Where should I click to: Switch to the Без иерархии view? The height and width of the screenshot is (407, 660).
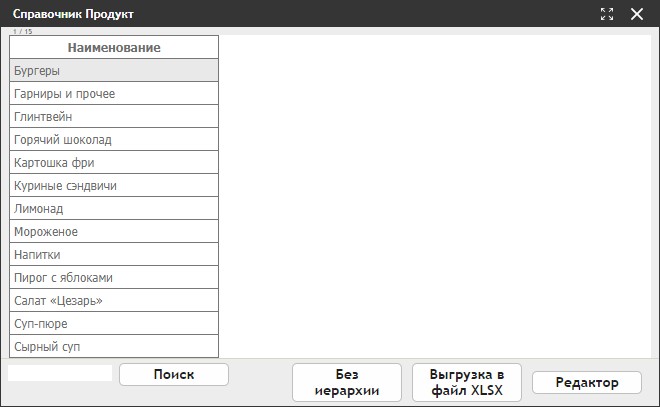[x=347, y=382]
